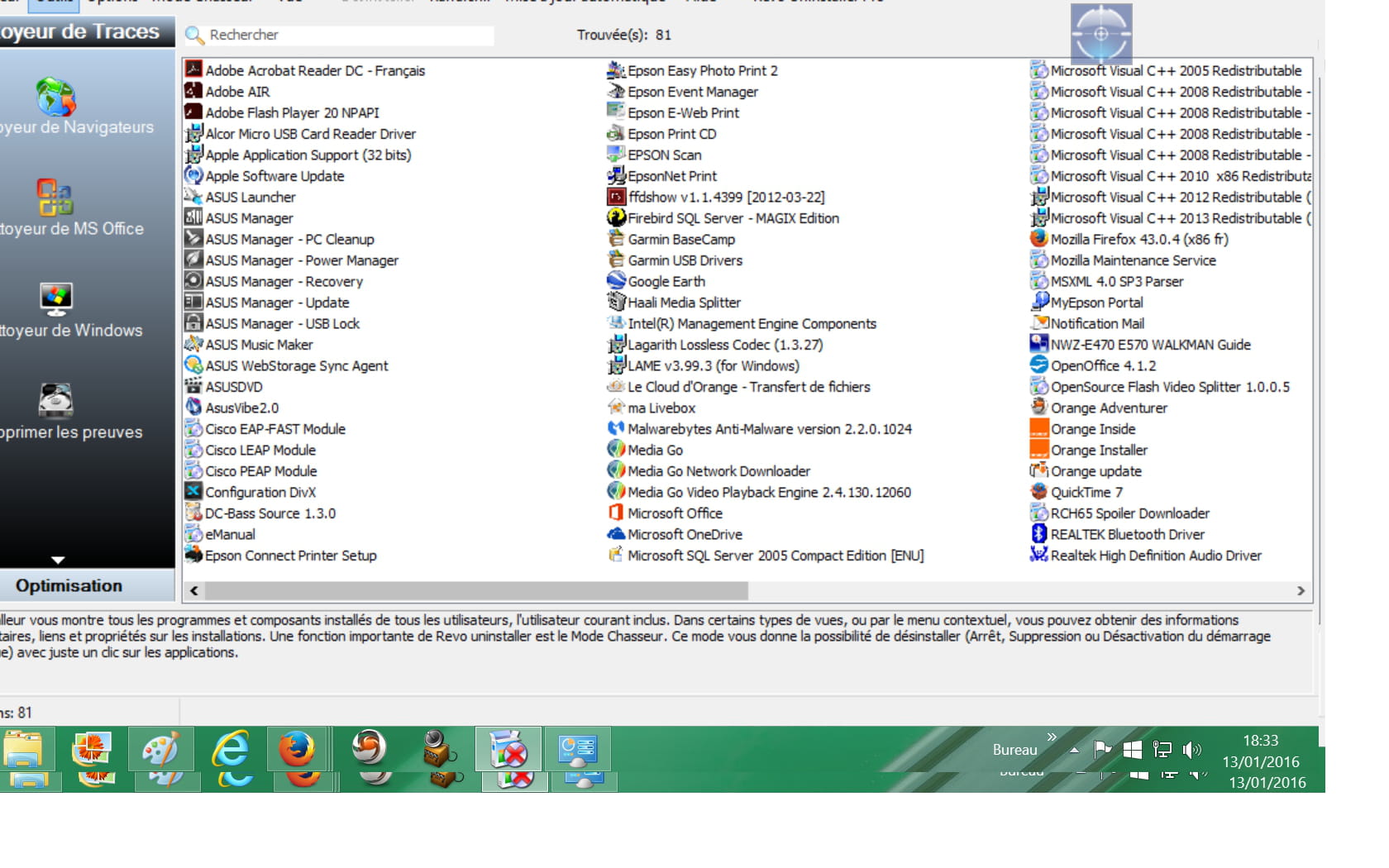
Task: Click the Orange Inside orange square icon
Action: (x=1039, y=428)
